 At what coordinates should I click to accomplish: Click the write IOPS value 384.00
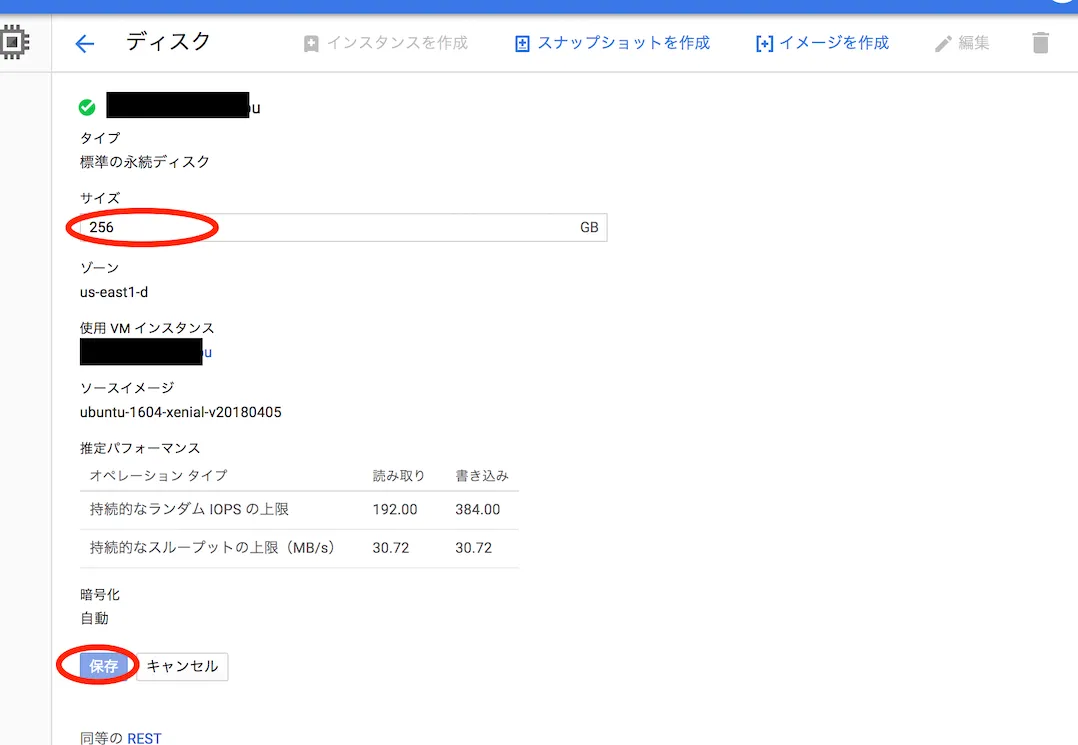point(478,509)
